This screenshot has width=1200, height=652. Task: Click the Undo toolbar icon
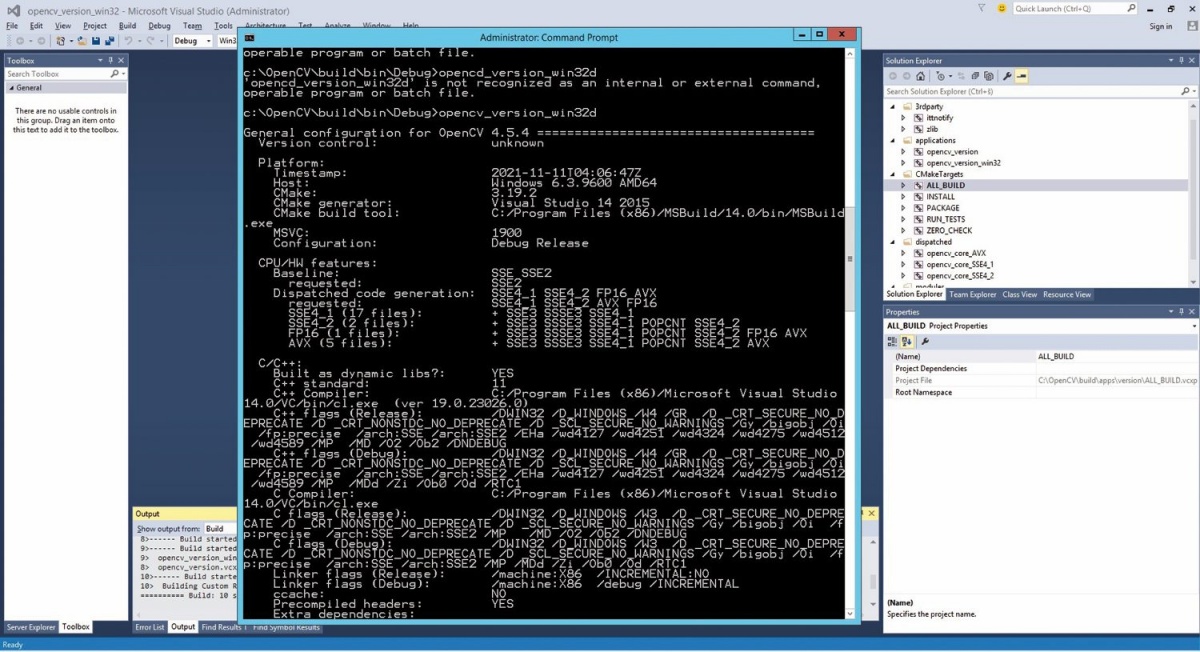click(x=128, y=41)
